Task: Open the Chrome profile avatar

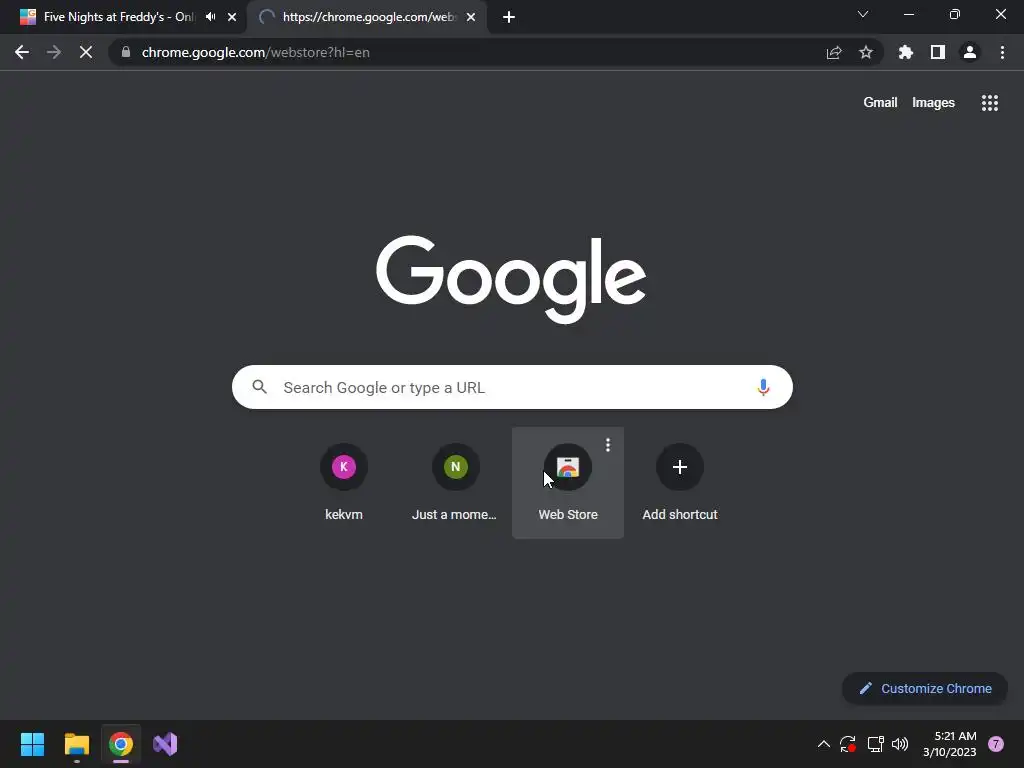Action: point(970,52)
